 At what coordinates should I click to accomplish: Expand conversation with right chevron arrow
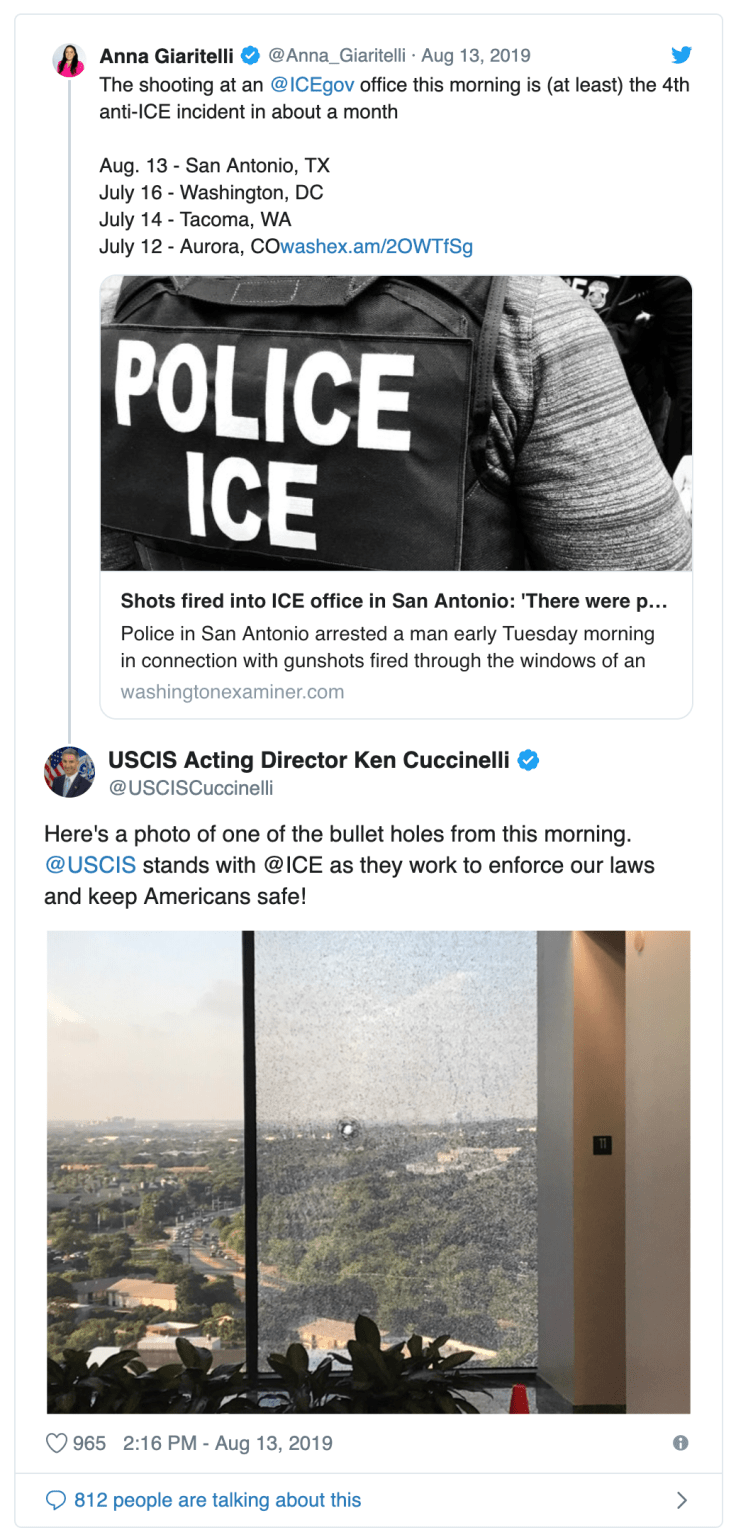coord(682,1500)
